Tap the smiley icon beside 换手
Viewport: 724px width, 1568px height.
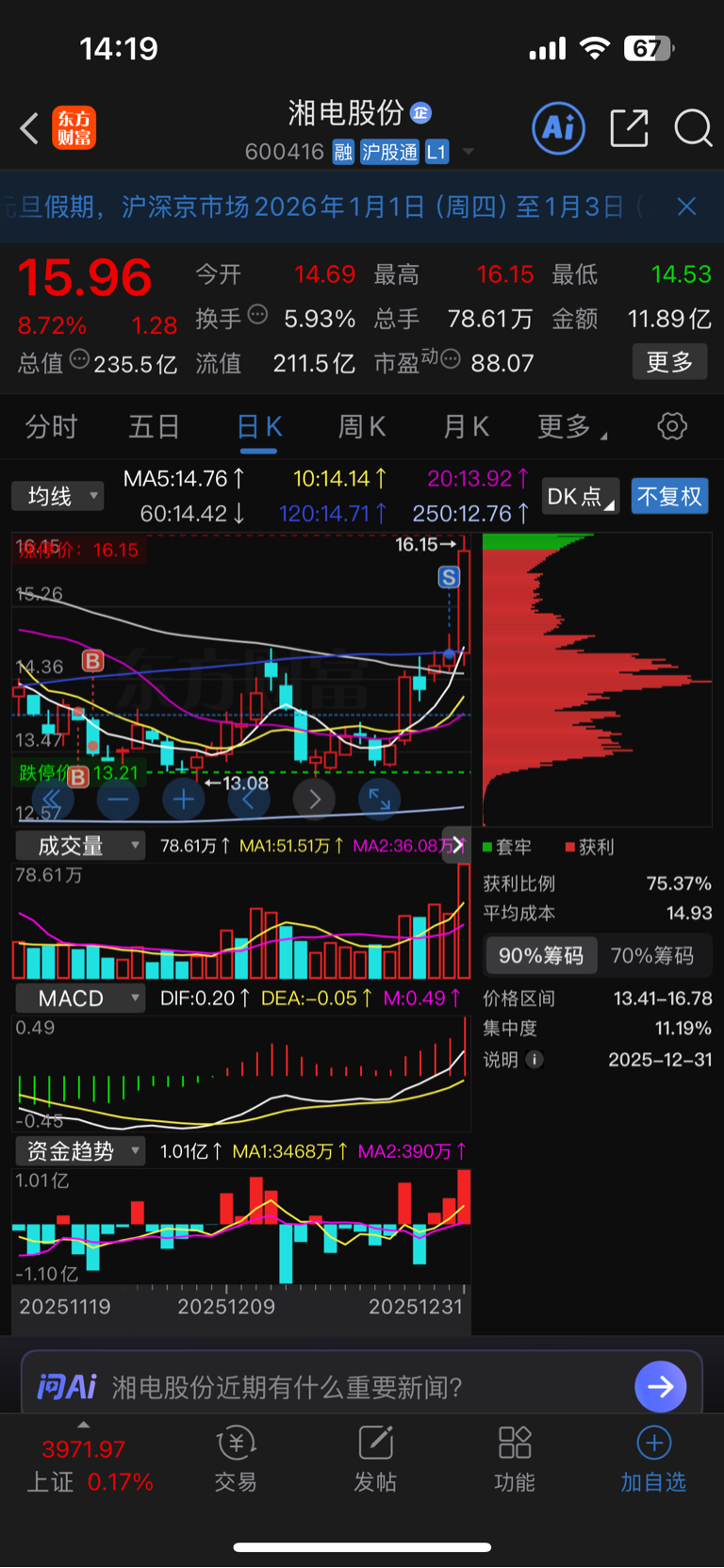(x=257, y=315)
